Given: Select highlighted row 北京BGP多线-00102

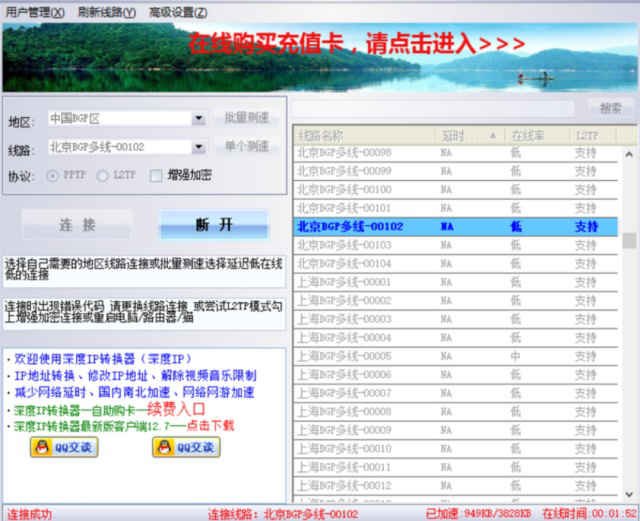Looking at the screenshot, I should pyautogui.click(x=456, y=227).
